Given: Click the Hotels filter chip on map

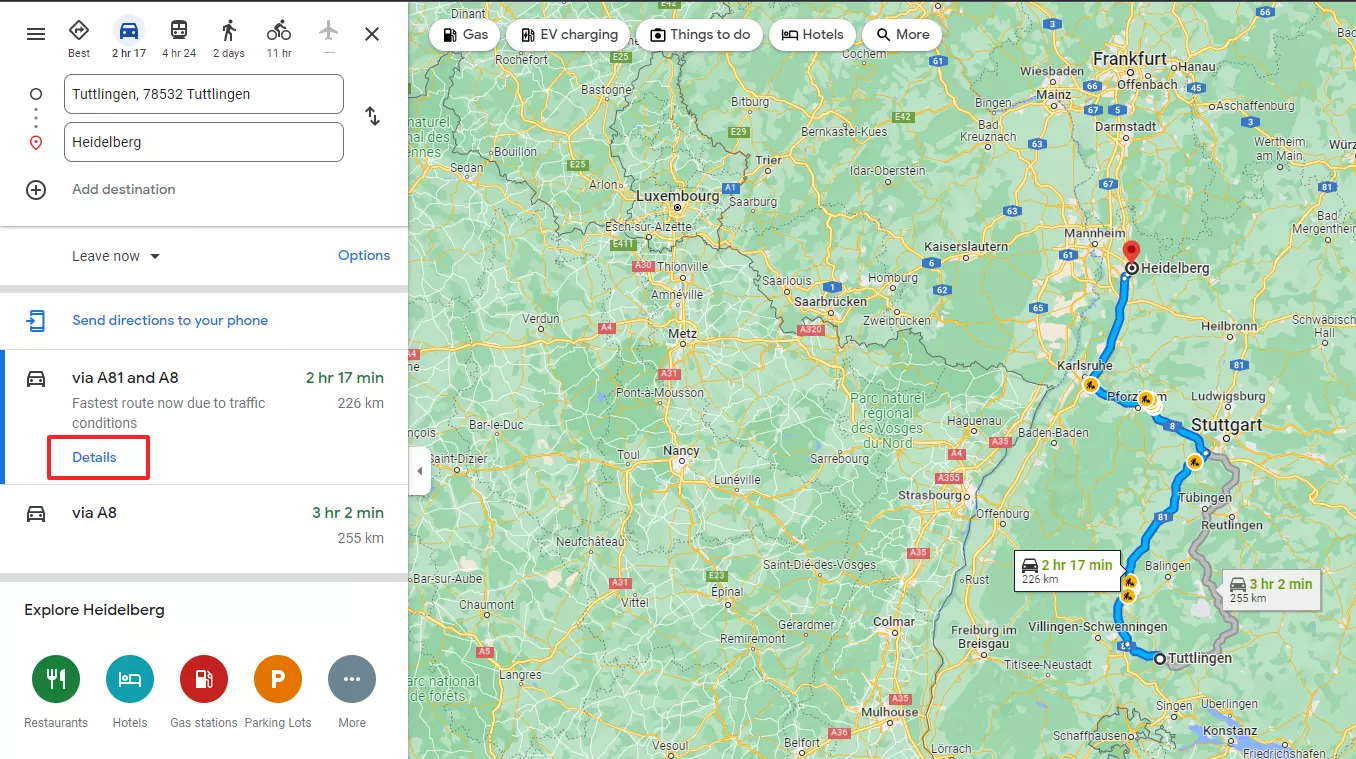Looking at the screenshot, I should tap(812, 34).
